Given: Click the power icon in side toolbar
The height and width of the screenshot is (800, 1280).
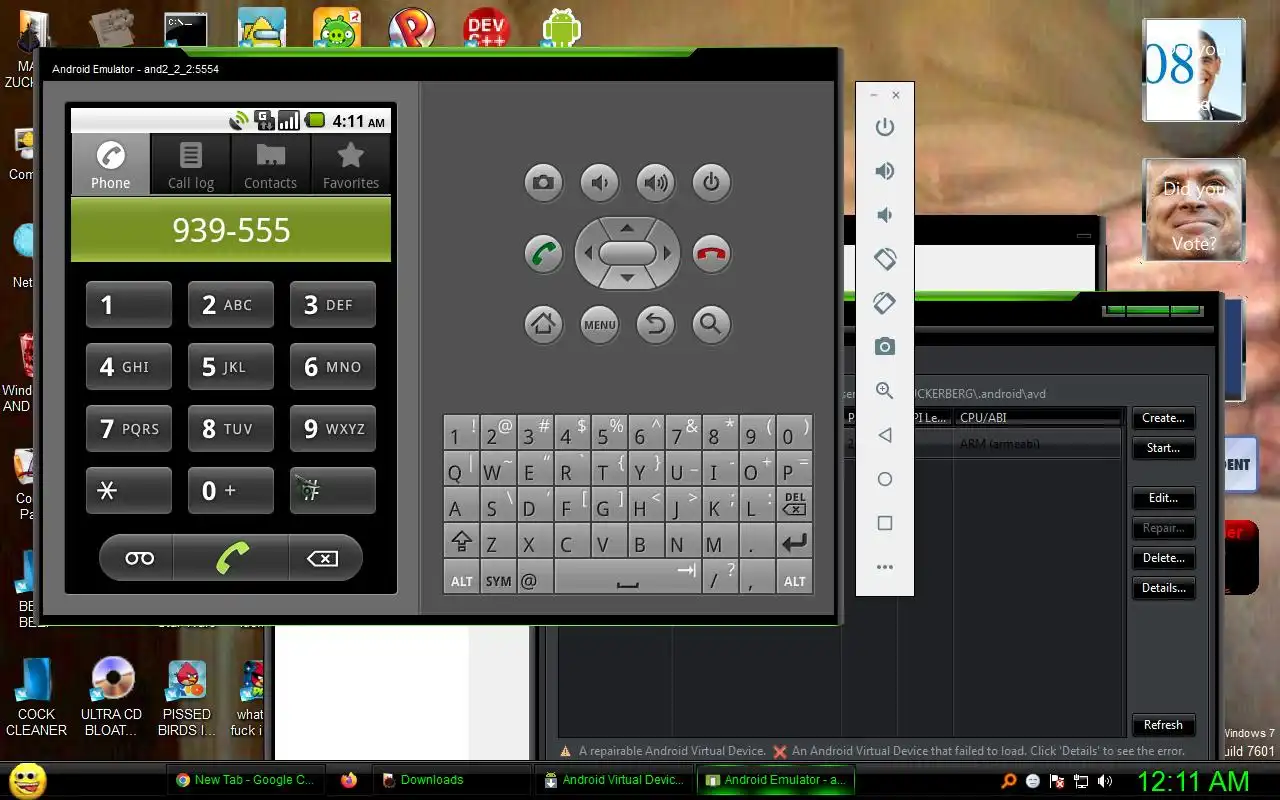Looking at the screenshot, I should click(884, 127).
